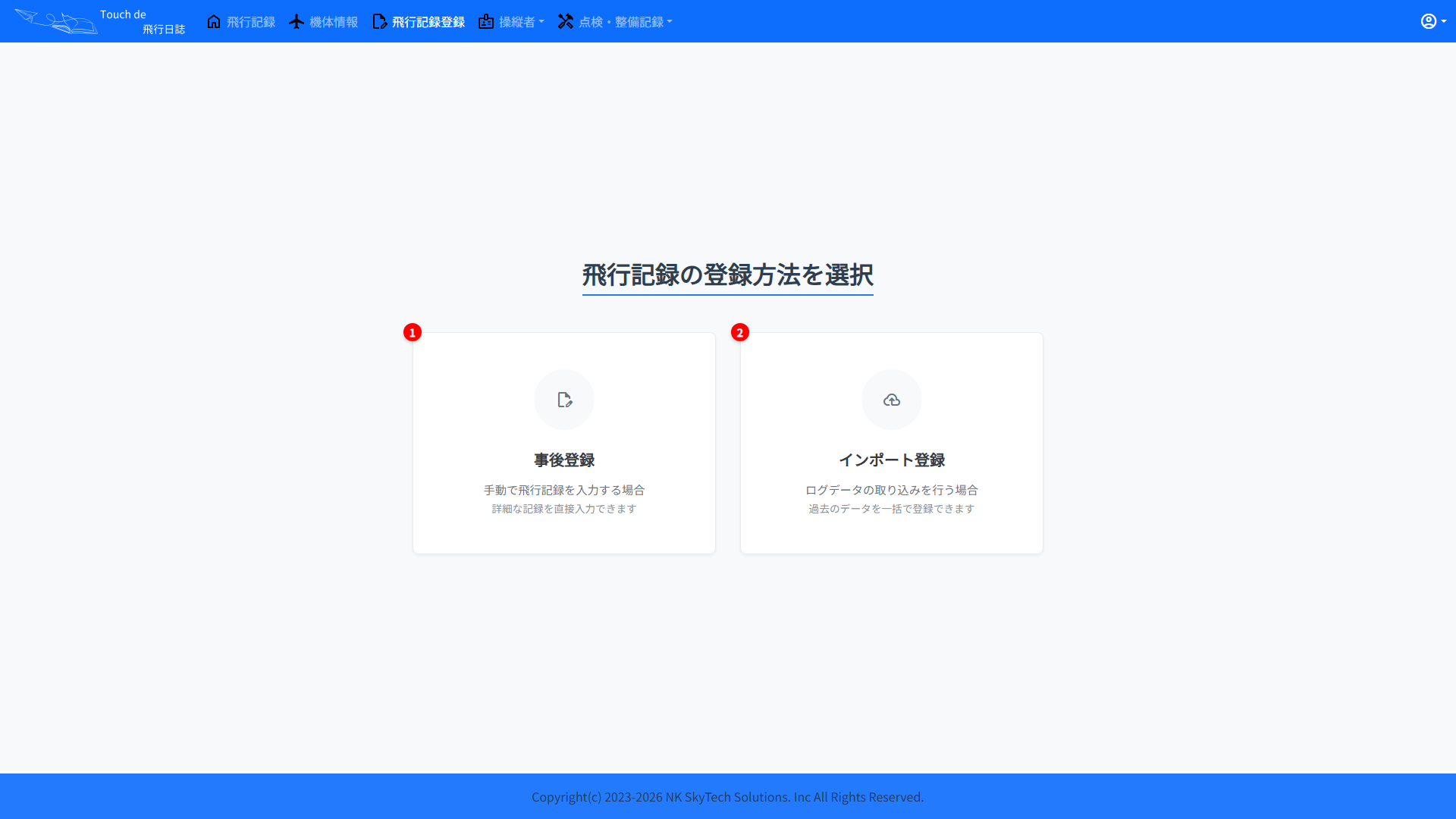Viewport: 1456px width, 819px height.
Task: Navigate to 飛行記録登録 in the navbar
Action: click(428, 21)
